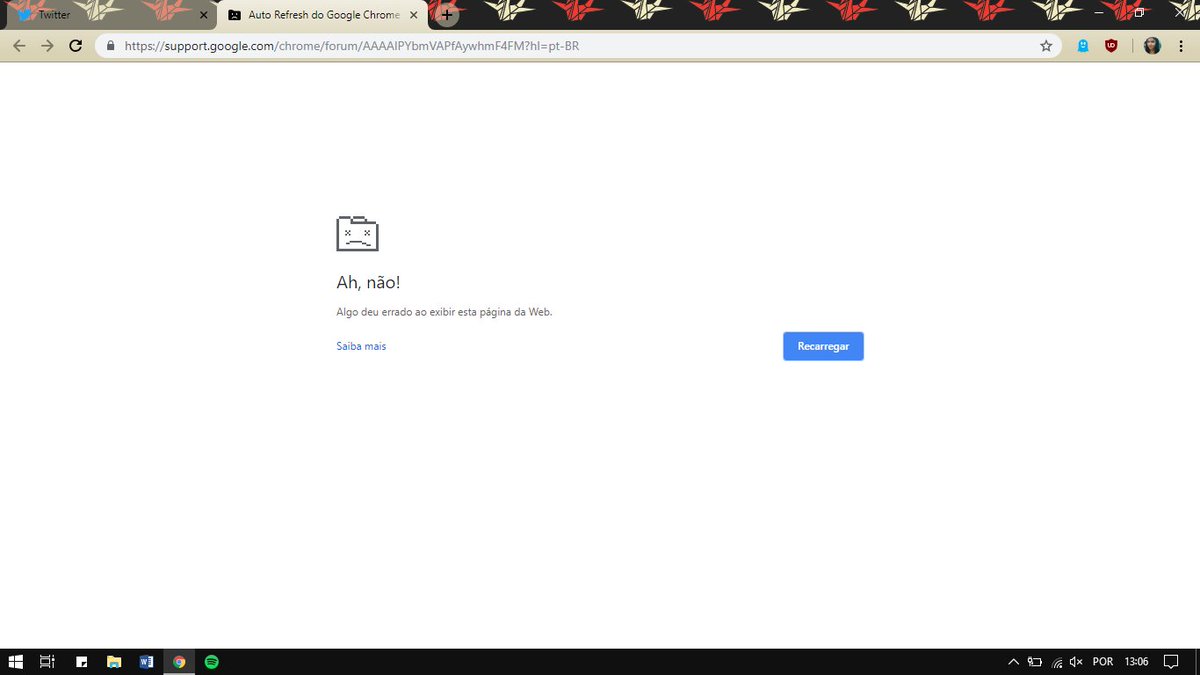
Task: Show hidden system tray icons
Action: (1014, 661)
